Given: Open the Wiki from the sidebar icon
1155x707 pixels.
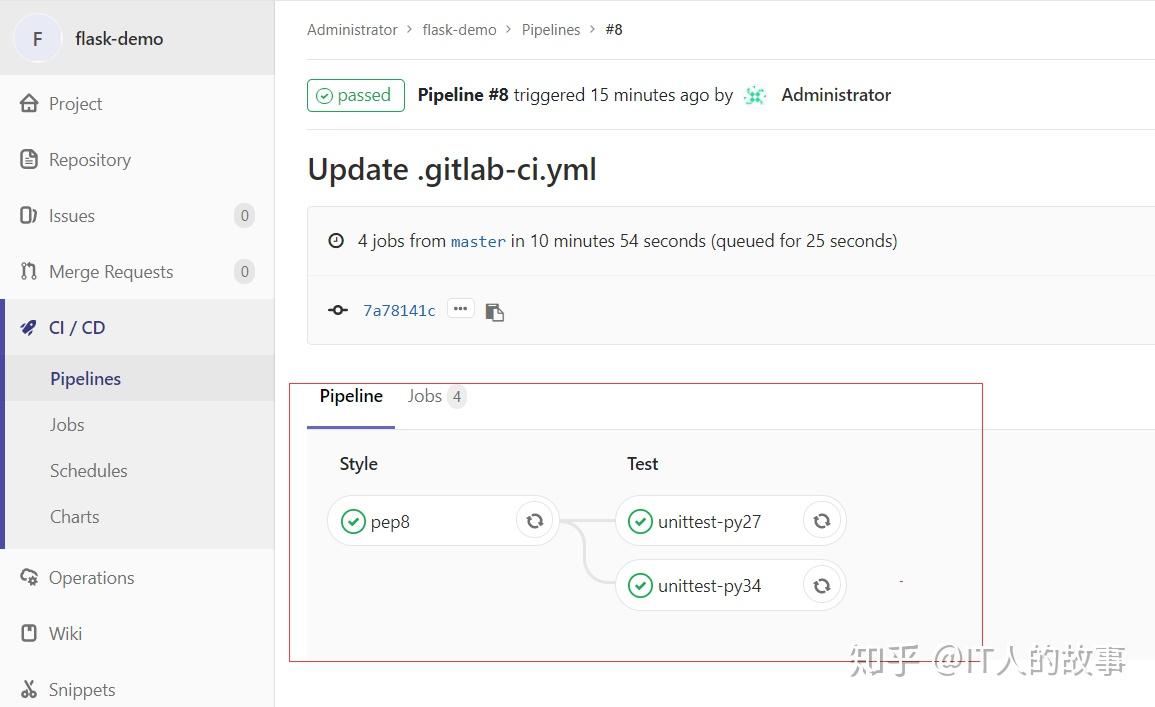Looking at the screenshot, I should pos(28,633).
